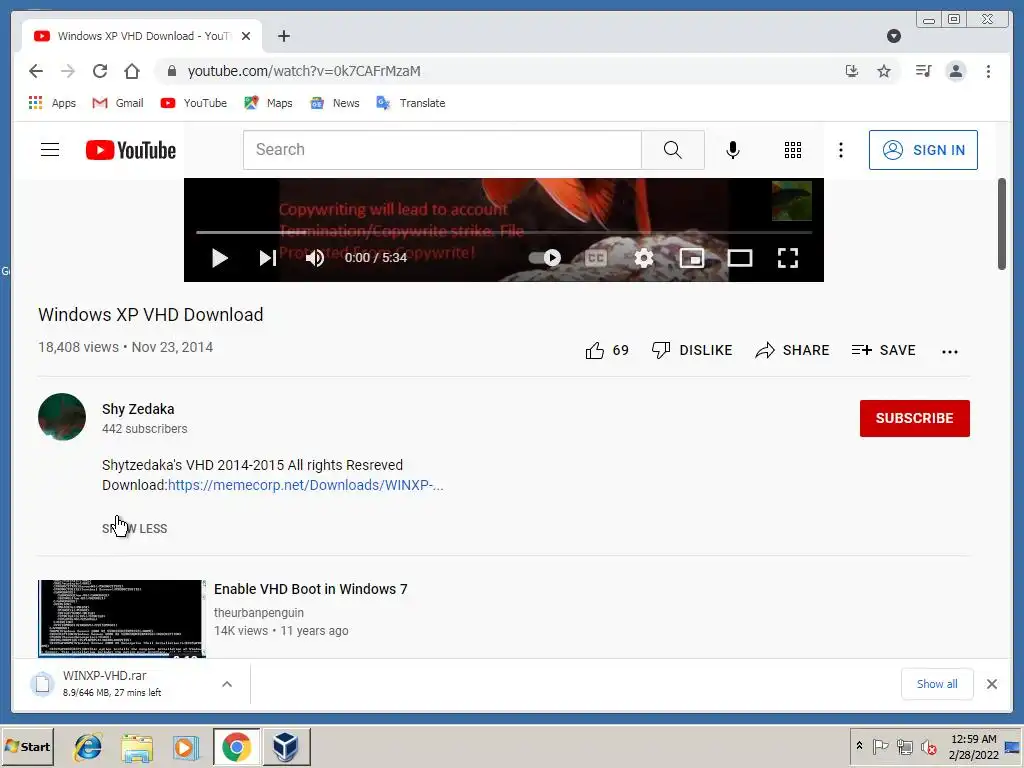Open Chrome's three-dot menu

pyautogui.click(x=988, y=71)
